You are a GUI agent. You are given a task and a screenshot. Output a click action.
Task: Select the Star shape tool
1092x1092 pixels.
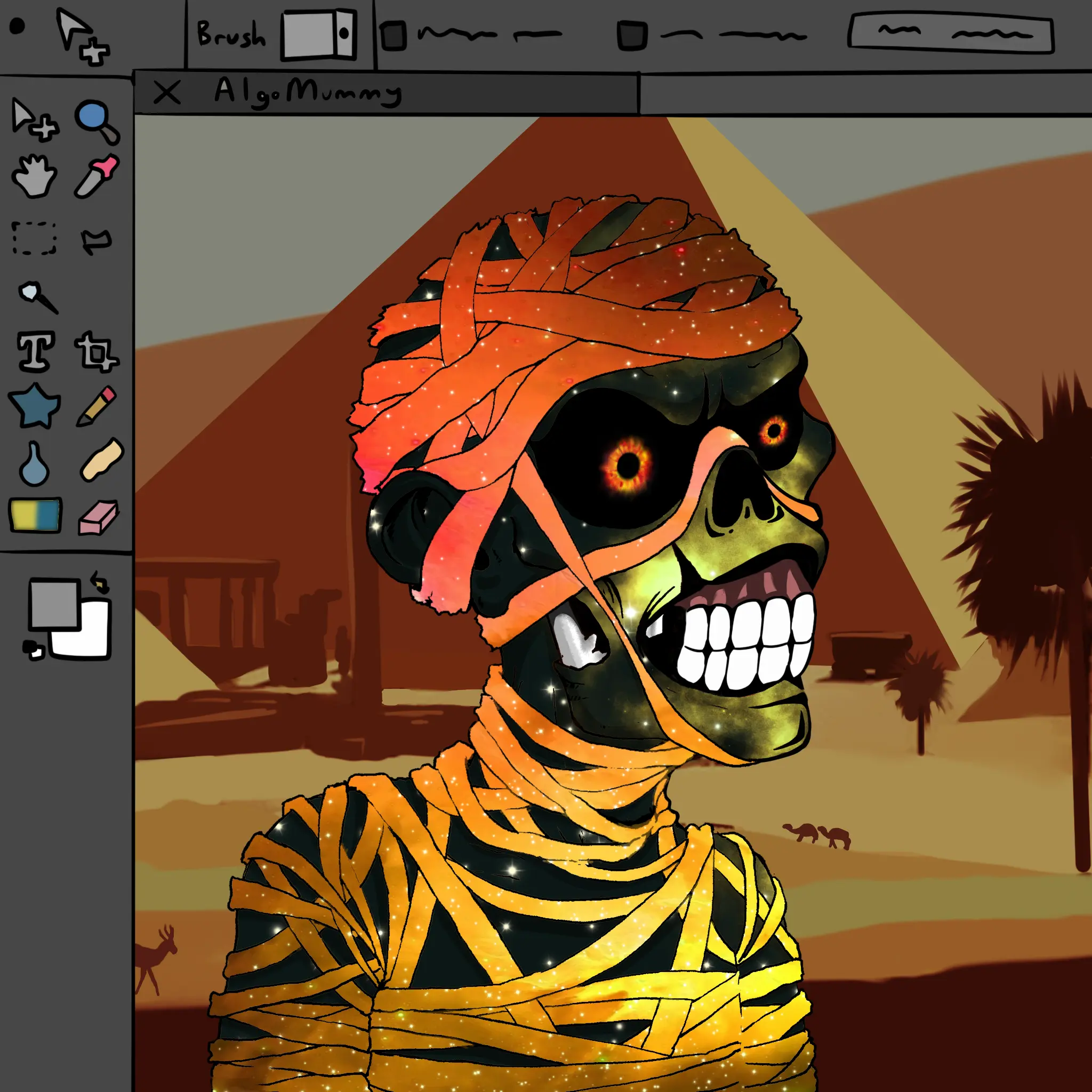click(35, 406)
